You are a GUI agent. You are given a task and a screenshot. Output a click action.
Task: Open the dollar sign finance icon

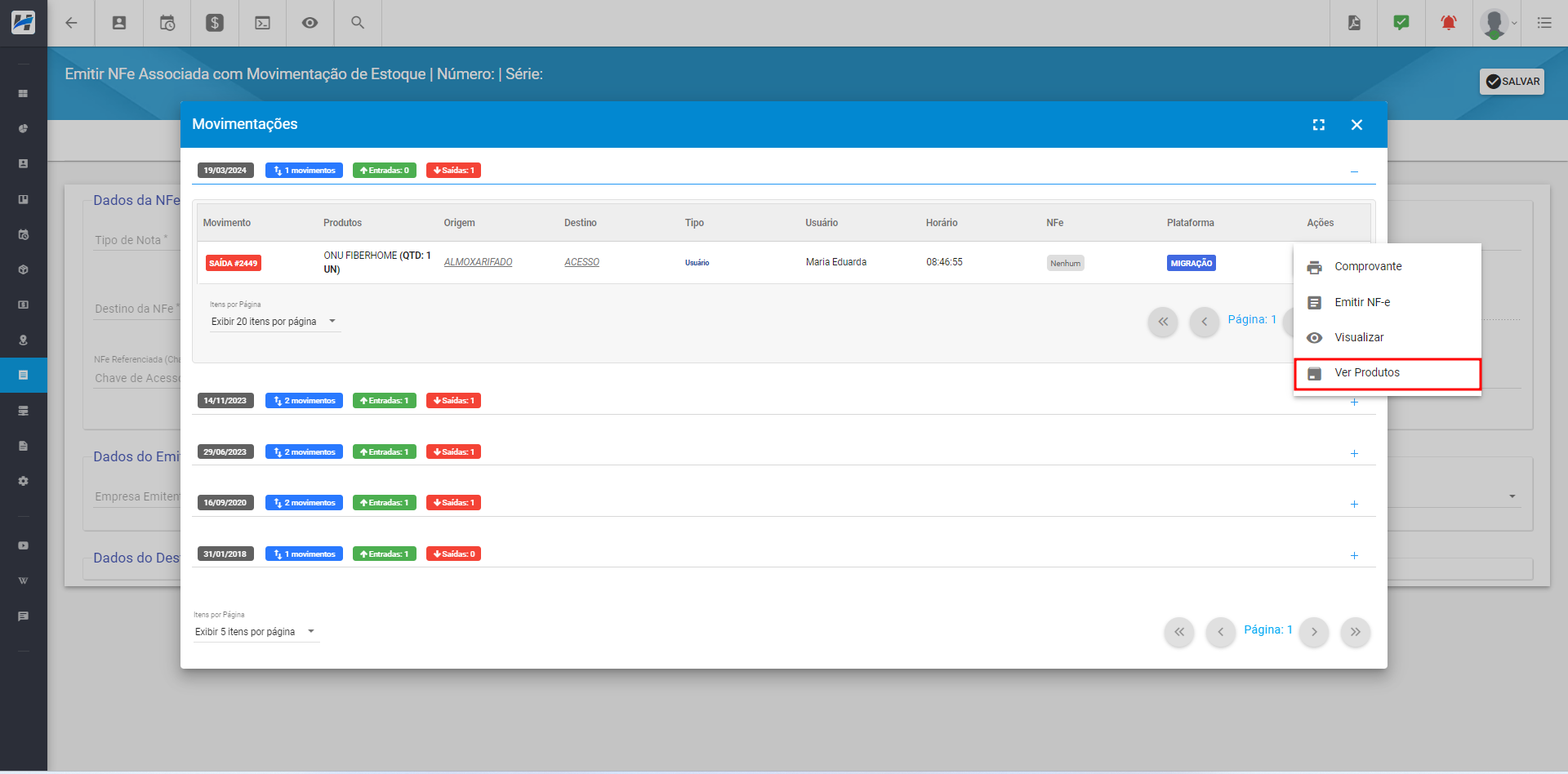[x=215, y=23]
